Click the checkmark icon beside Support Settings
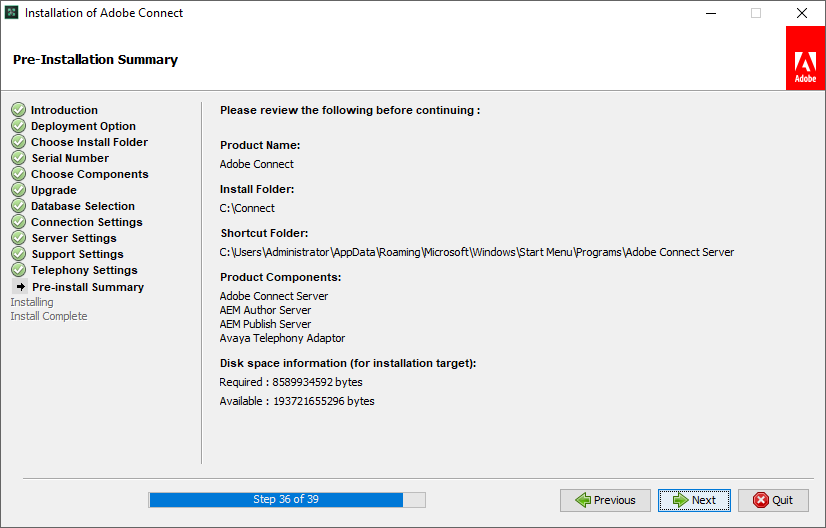 18,253
